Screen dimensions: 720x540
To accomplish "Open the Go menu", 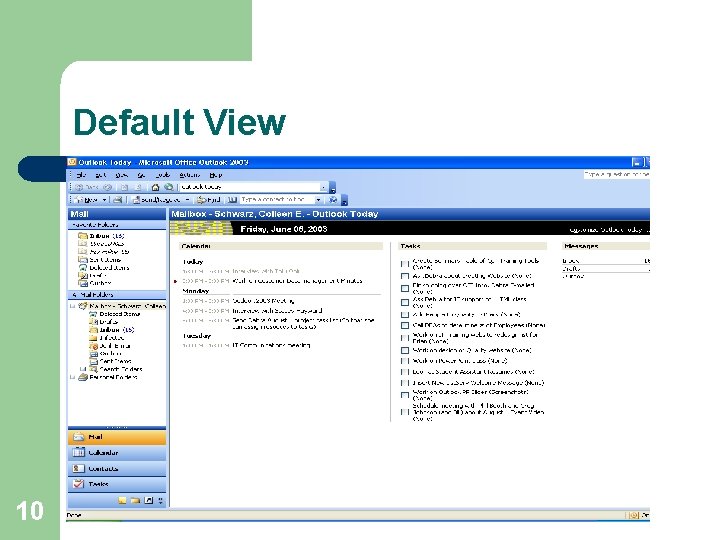I will coord(141,175).
